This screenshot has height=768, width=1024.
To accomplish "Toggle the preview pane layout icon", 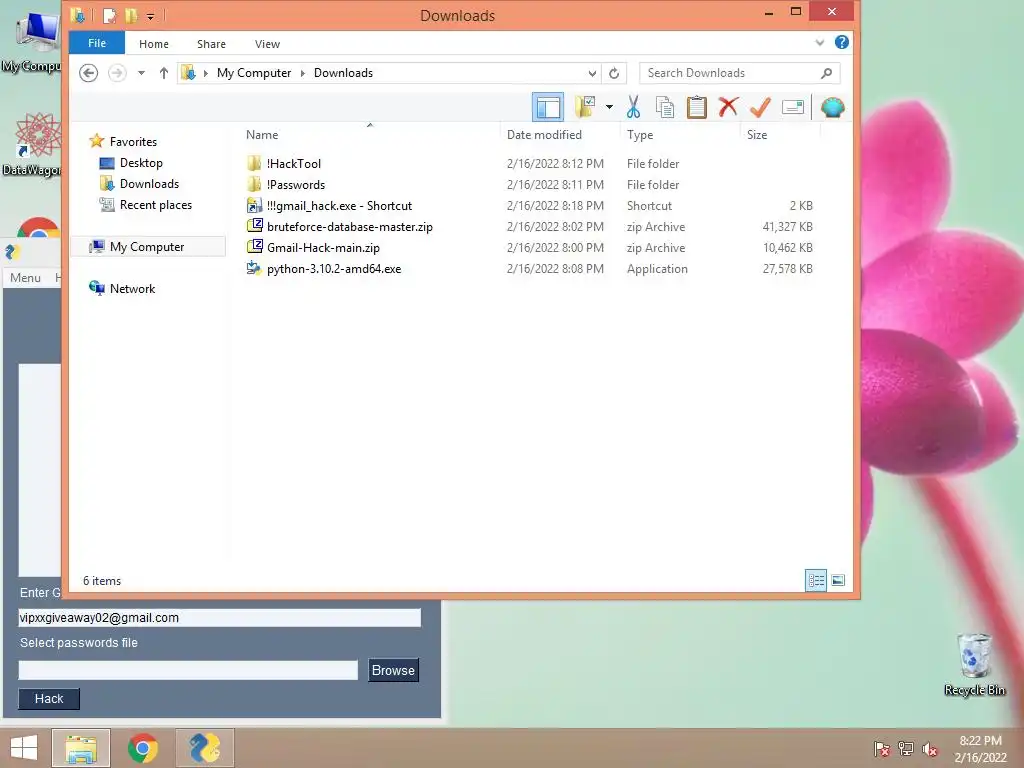I will click(548, 107).
